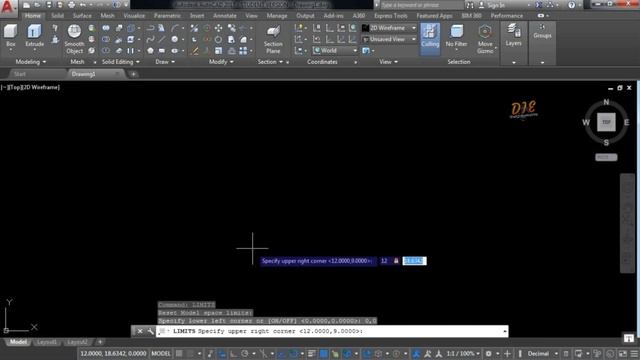Image resolution: width=640 pixels, height=360 pixels.
Task: Open the workspace switching gear icon
Action: (x=488, y=353)
